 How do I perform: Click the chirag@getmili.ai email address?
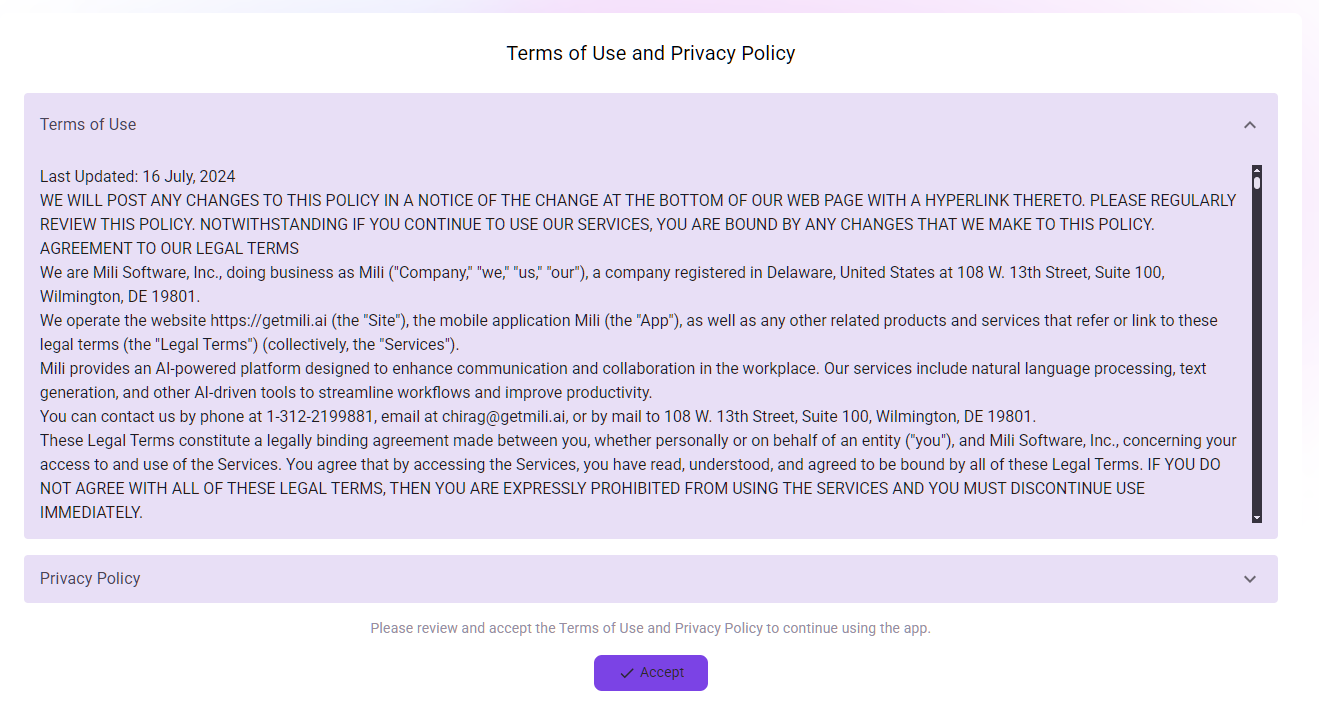(x=504, y=417)
